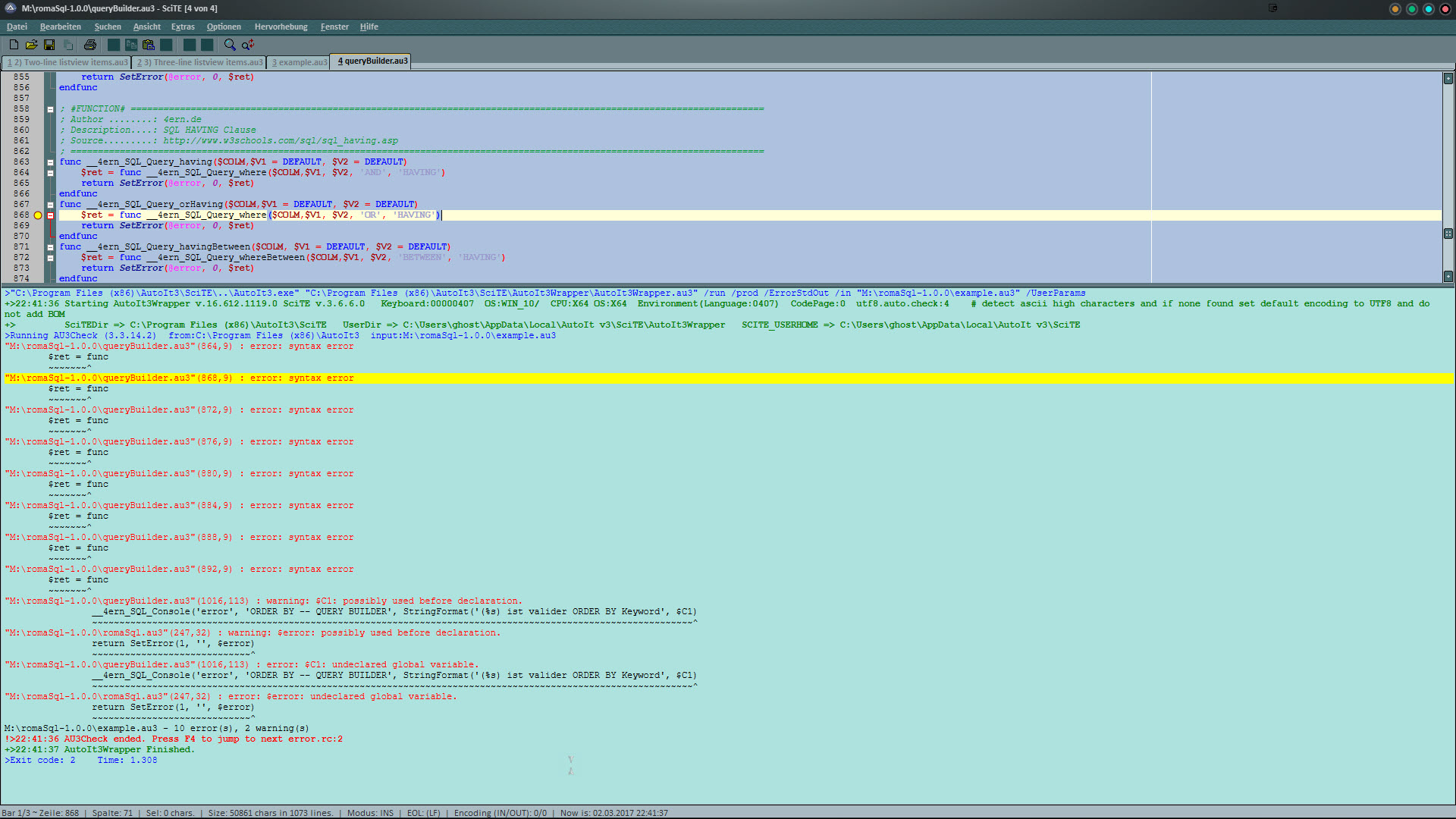Toggle the bookmark marker on line 868
The height and width of the screenshot is (819, 1456).
click(38, 215)
